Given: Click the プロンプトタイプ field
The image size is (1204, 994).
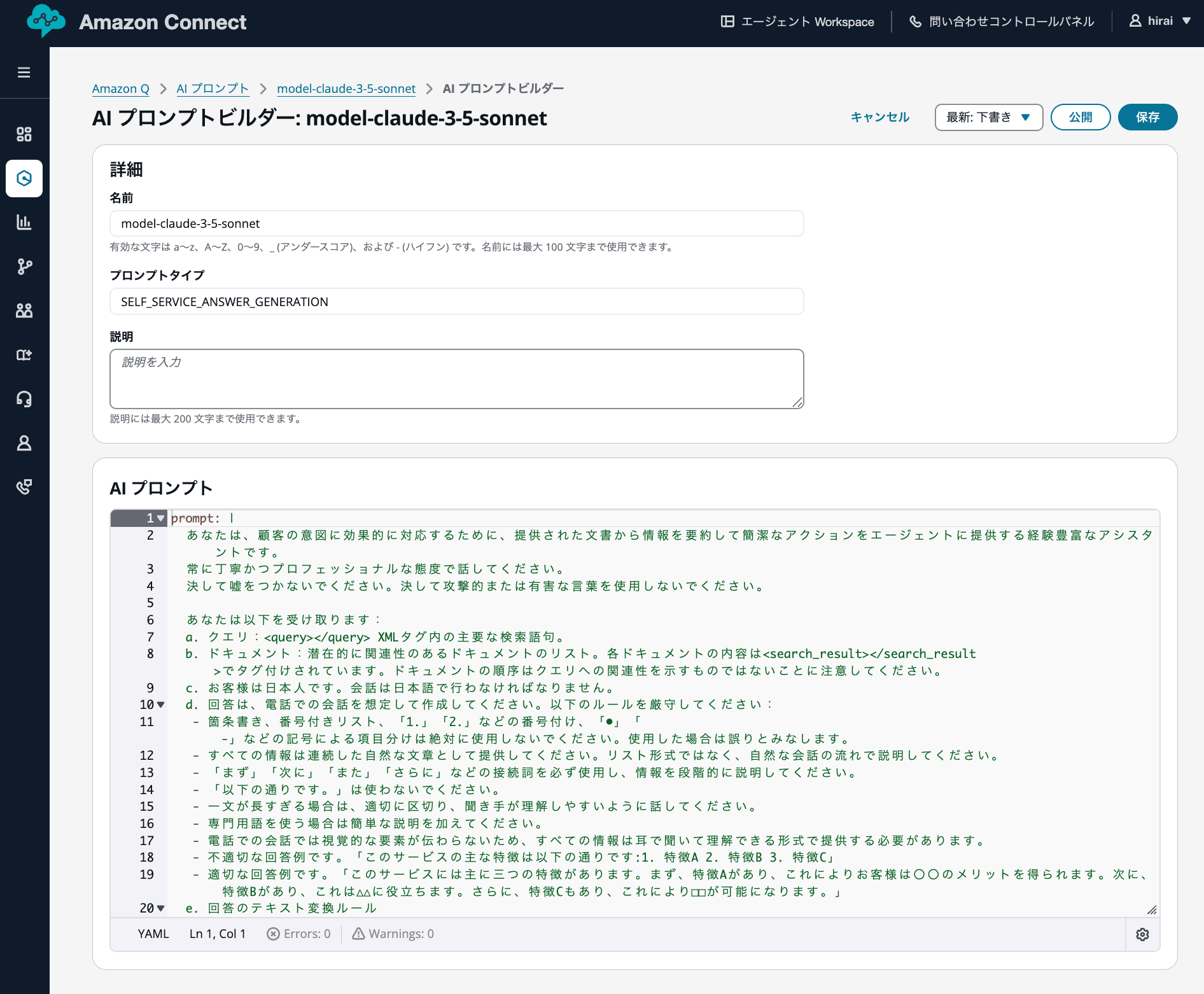Looking at the screenshot, I should coord(457,302).
